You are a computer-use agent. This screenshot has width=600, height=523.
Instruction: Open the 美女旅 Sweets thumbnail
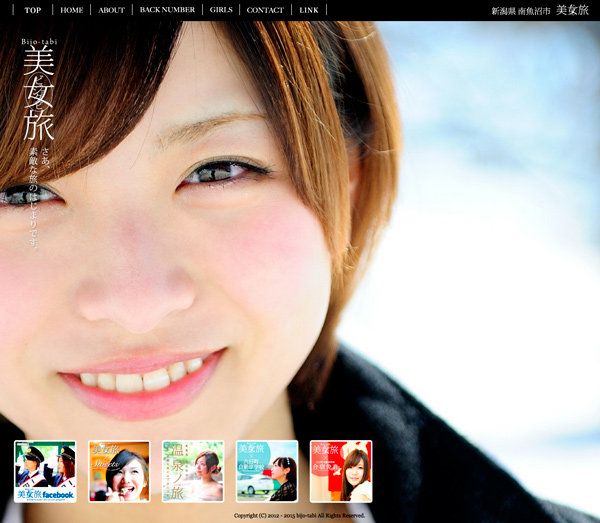[x=119, y=471]
